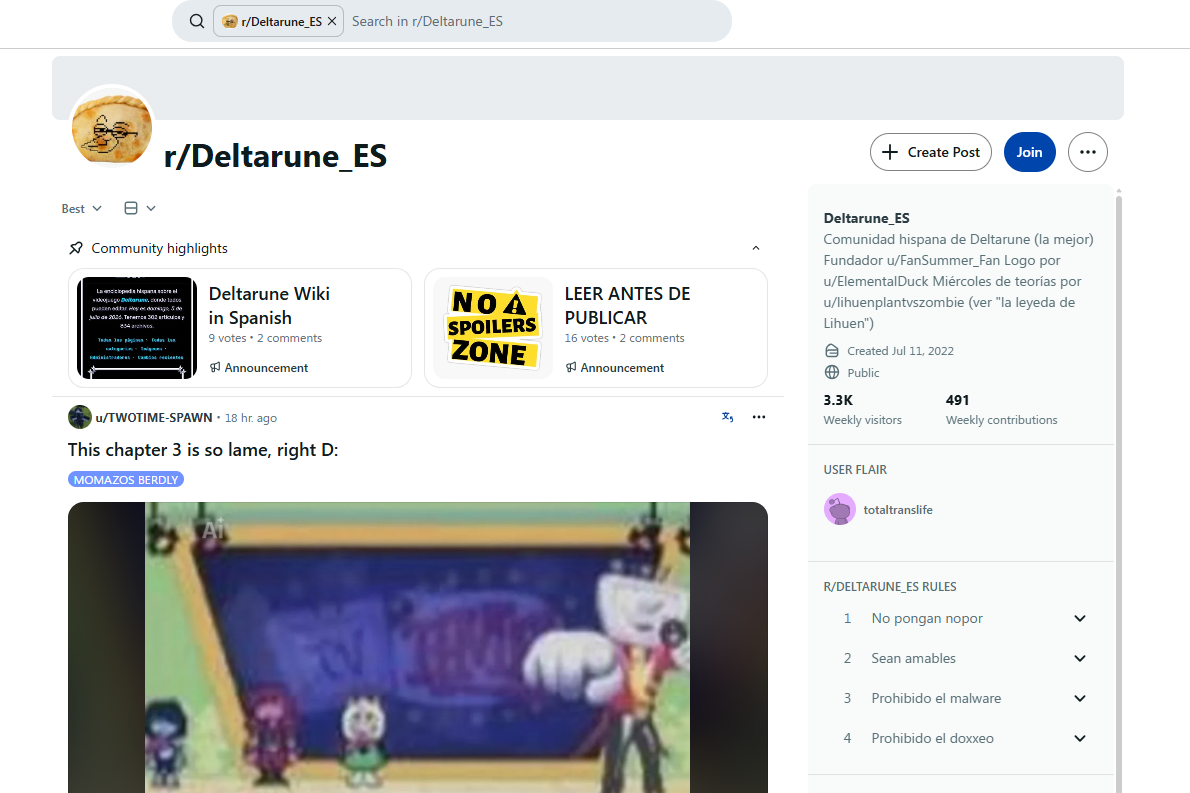
Task: Collapse the Community highlights section
Action: point(756,248)
